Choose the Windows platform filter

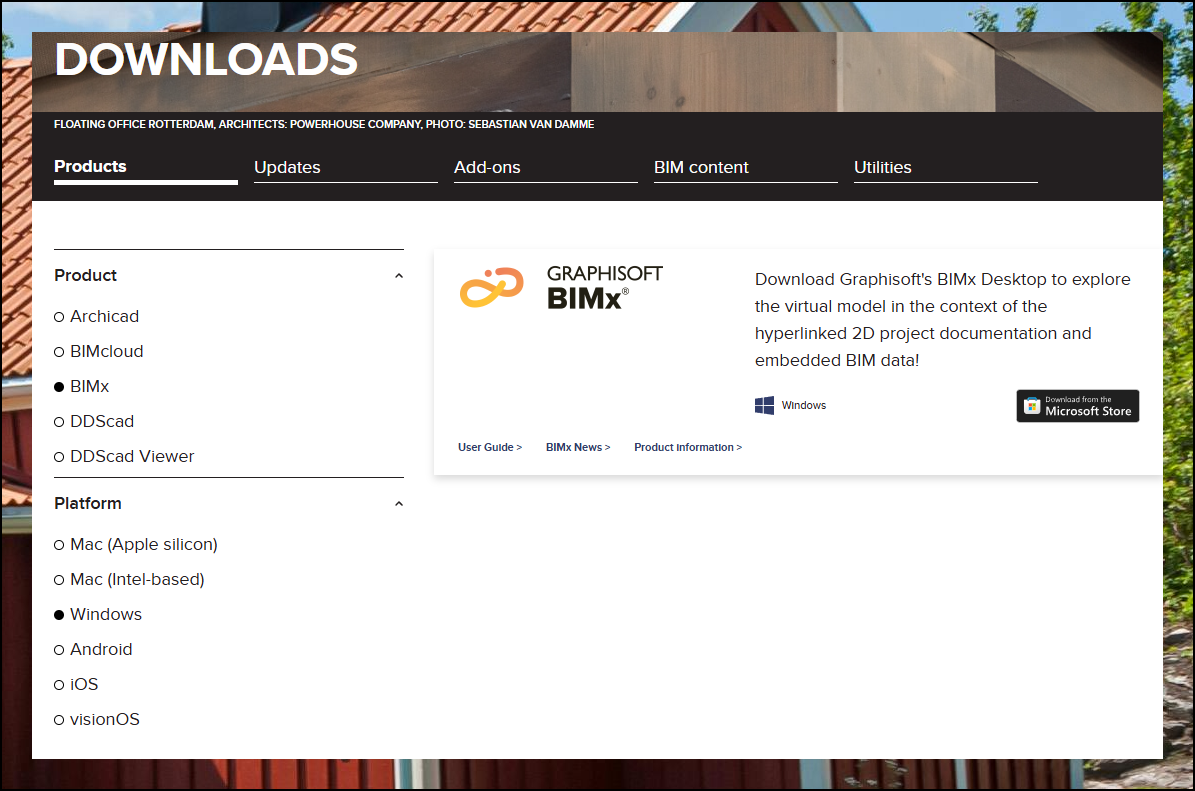pos(98,615)
